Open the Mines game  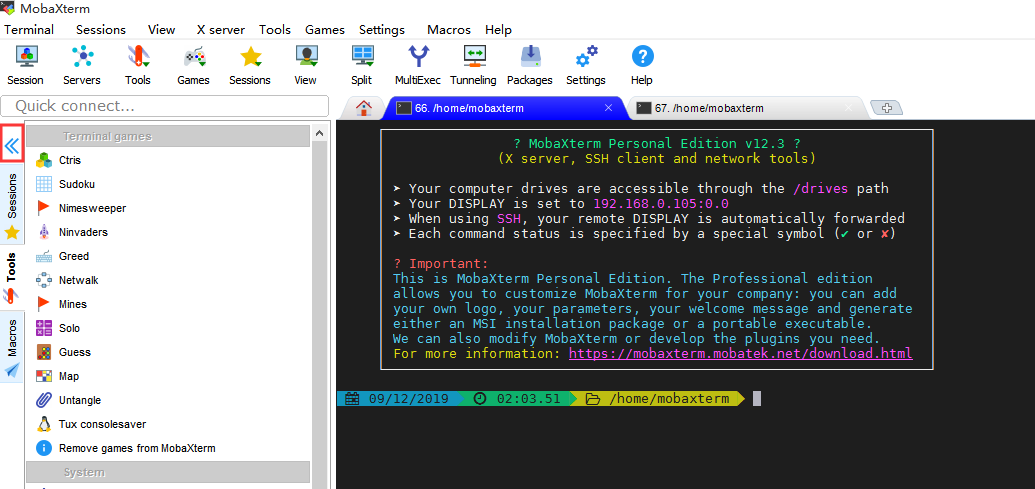point(73,304)
